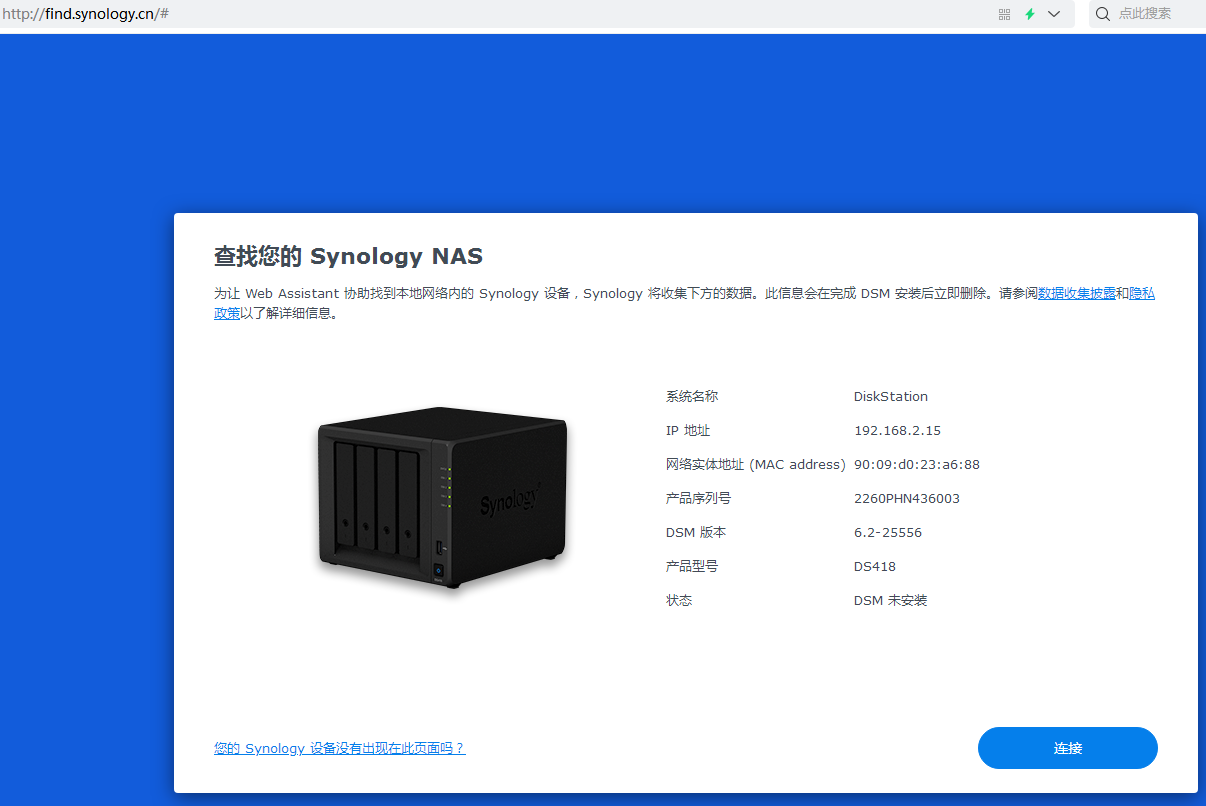The width and height of the screenshot is (1206, 806).
Task: Click the DS418 NAS device image
Action: click(442, 497)
